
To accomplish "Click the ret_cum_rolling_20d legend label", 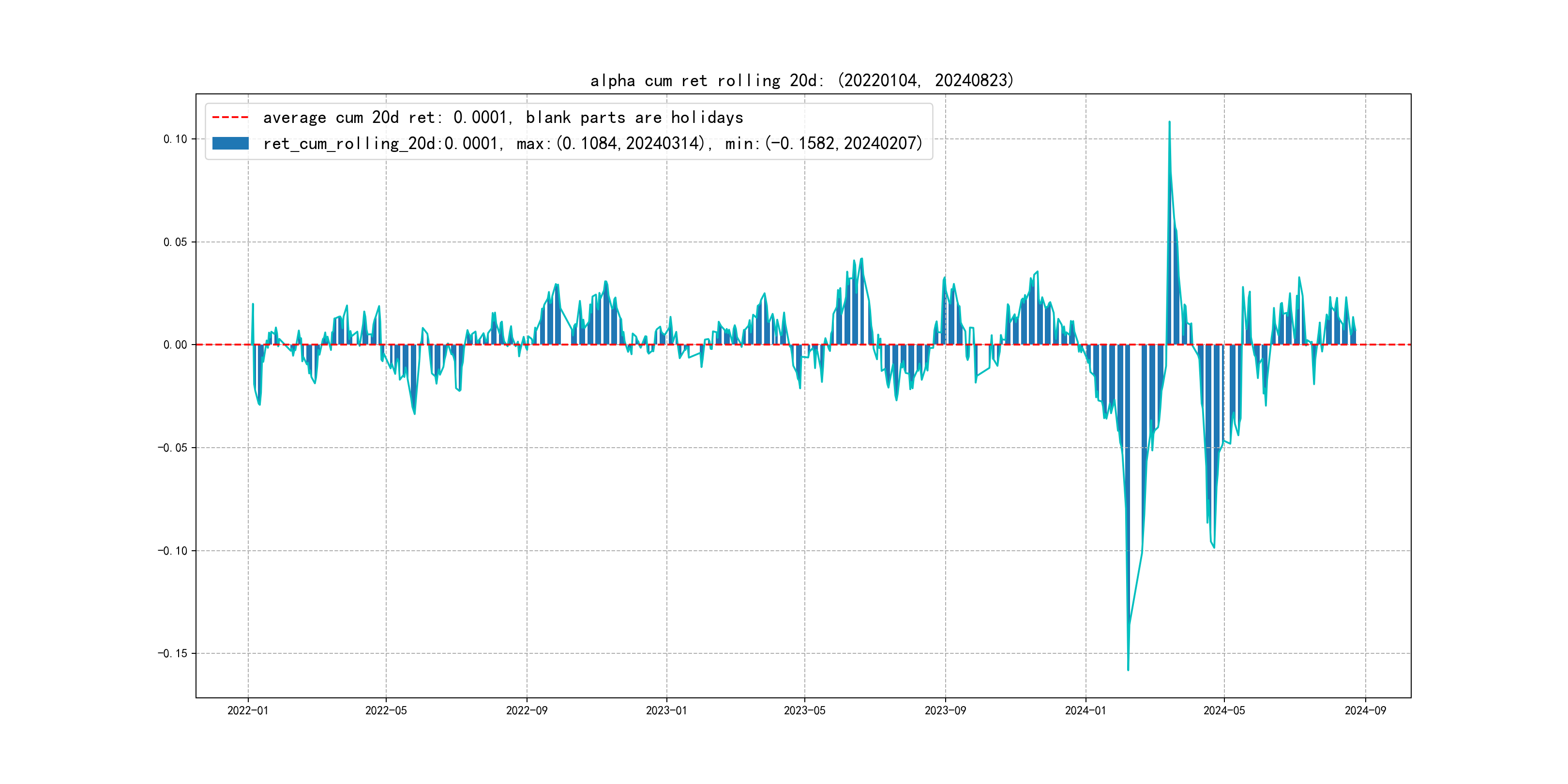I will (x=592, y=144).
